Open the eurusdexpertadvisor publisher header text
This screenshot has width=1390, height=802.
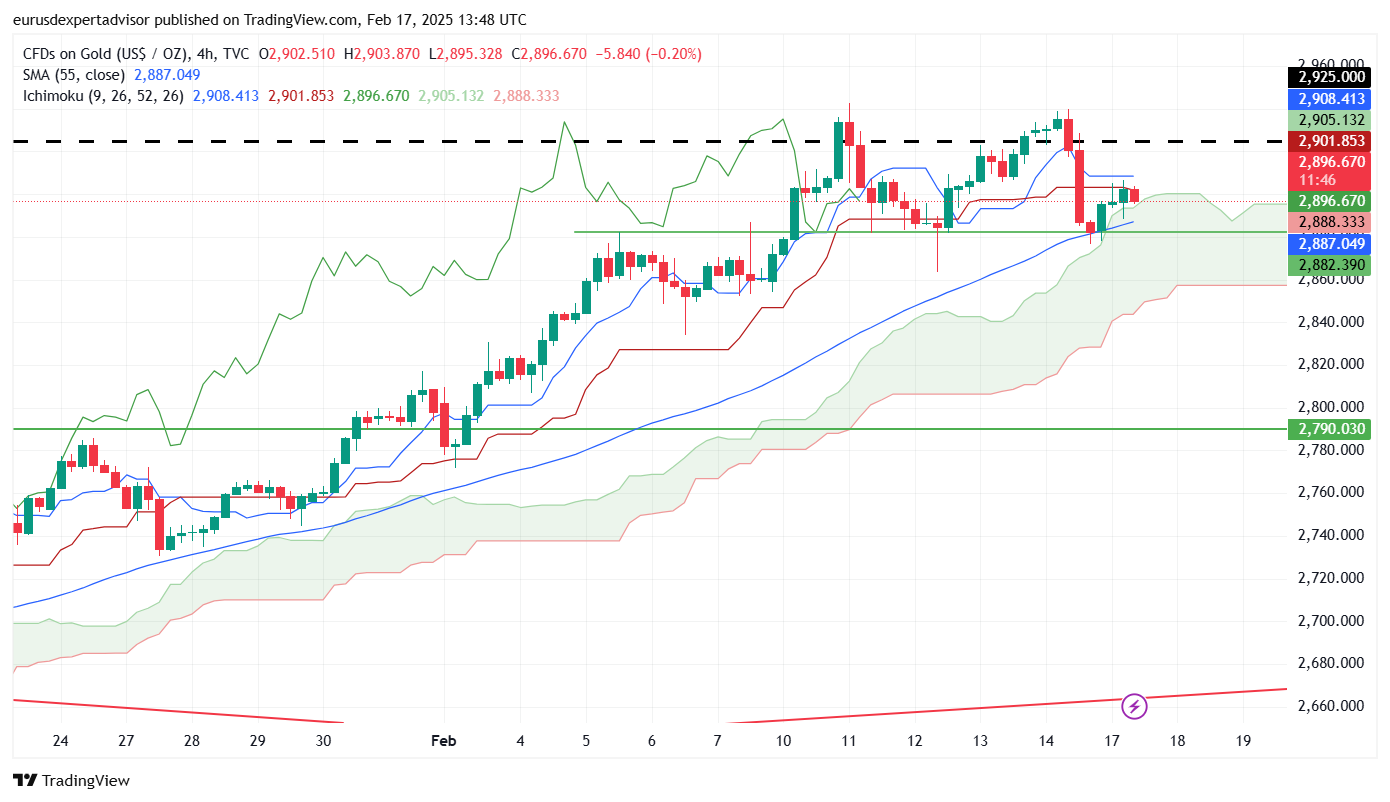(269, 20)
